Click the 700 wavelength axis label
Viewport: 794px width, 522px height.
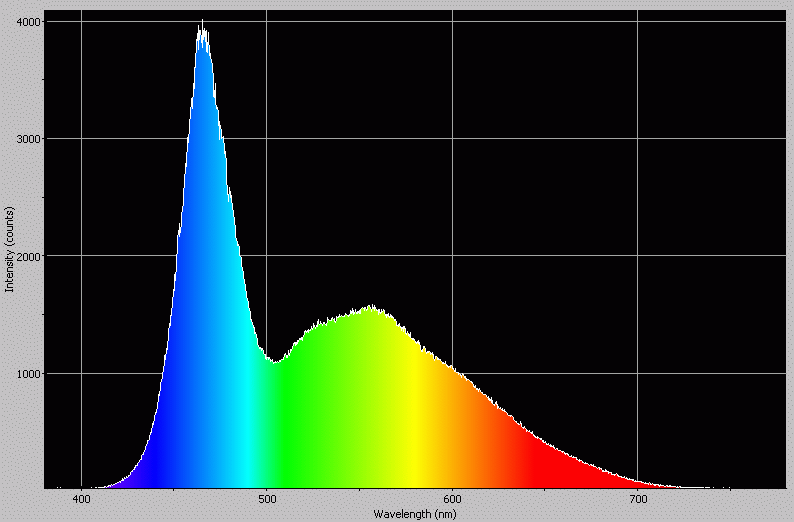click(x=638, y=500)
